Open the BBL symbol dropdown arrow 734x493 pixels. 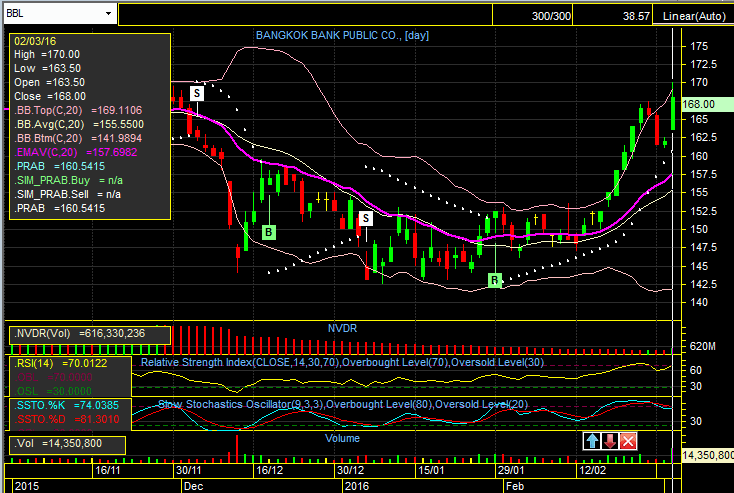coord(108,14)
